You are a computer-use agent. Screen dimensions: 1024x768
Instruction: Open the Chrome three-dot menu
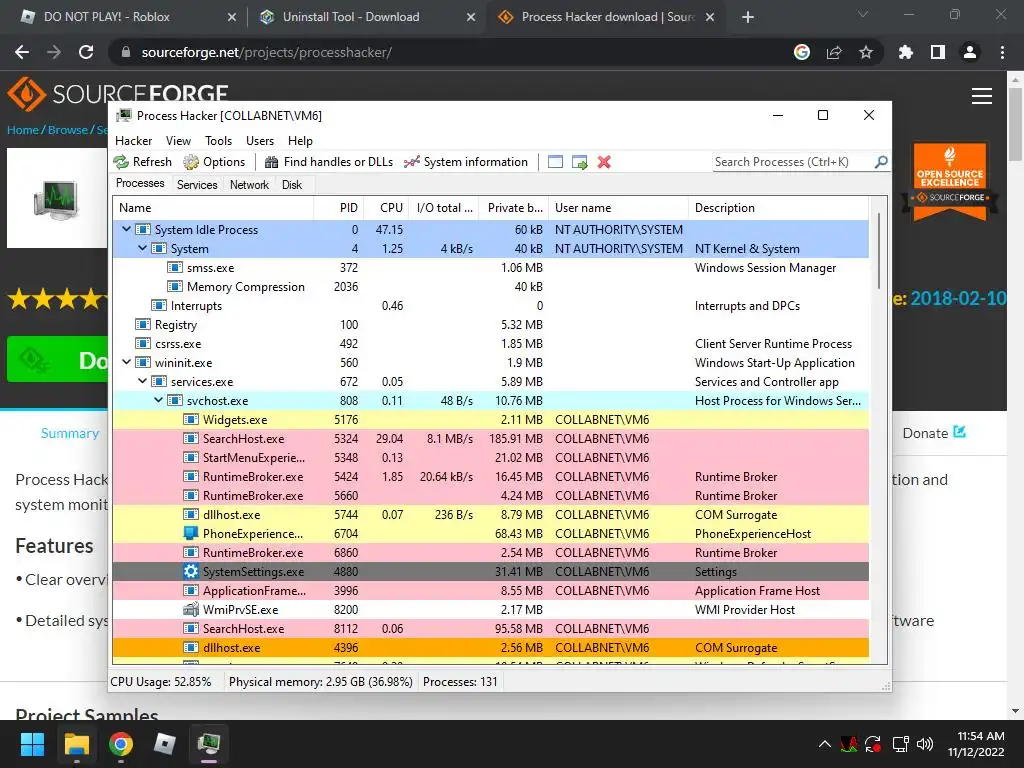[1002, 52]
